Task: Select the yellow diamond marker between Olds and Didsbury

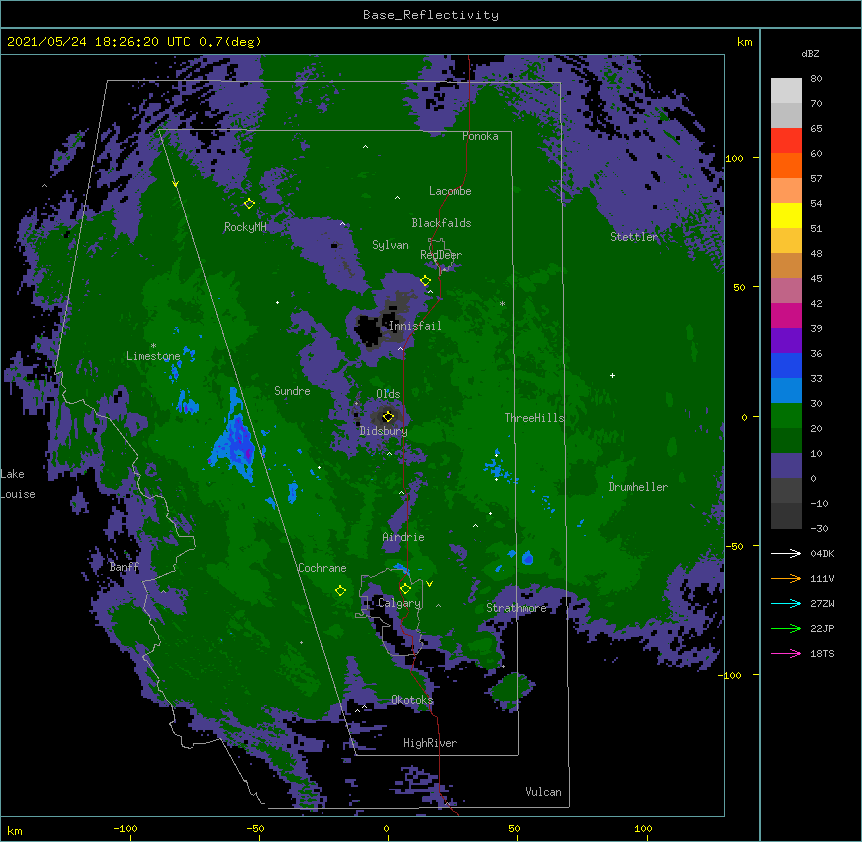Action: point(388,416)
